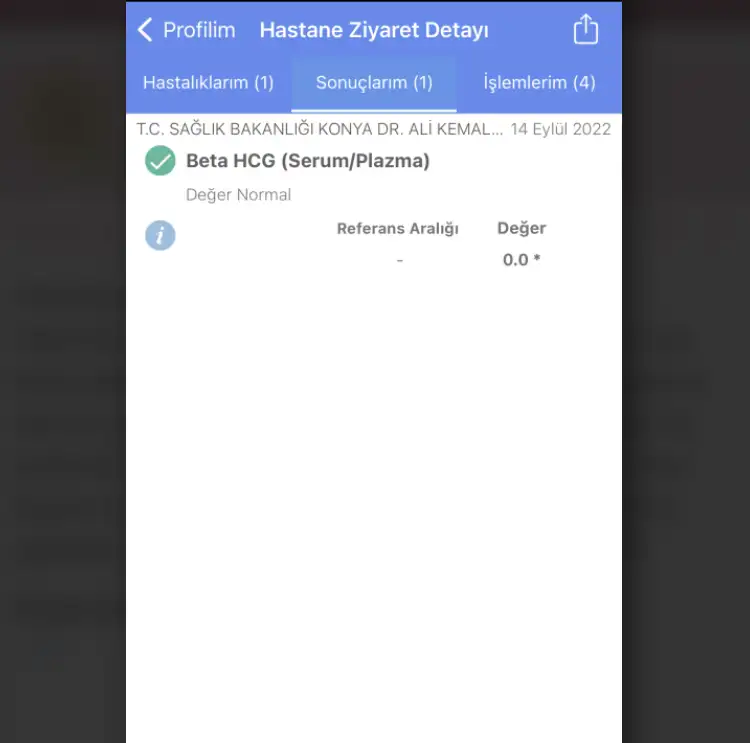Switch to Hastalıklarım (1) tab
Viewport: 750px width, 743px height.
[x=209, y=83]
